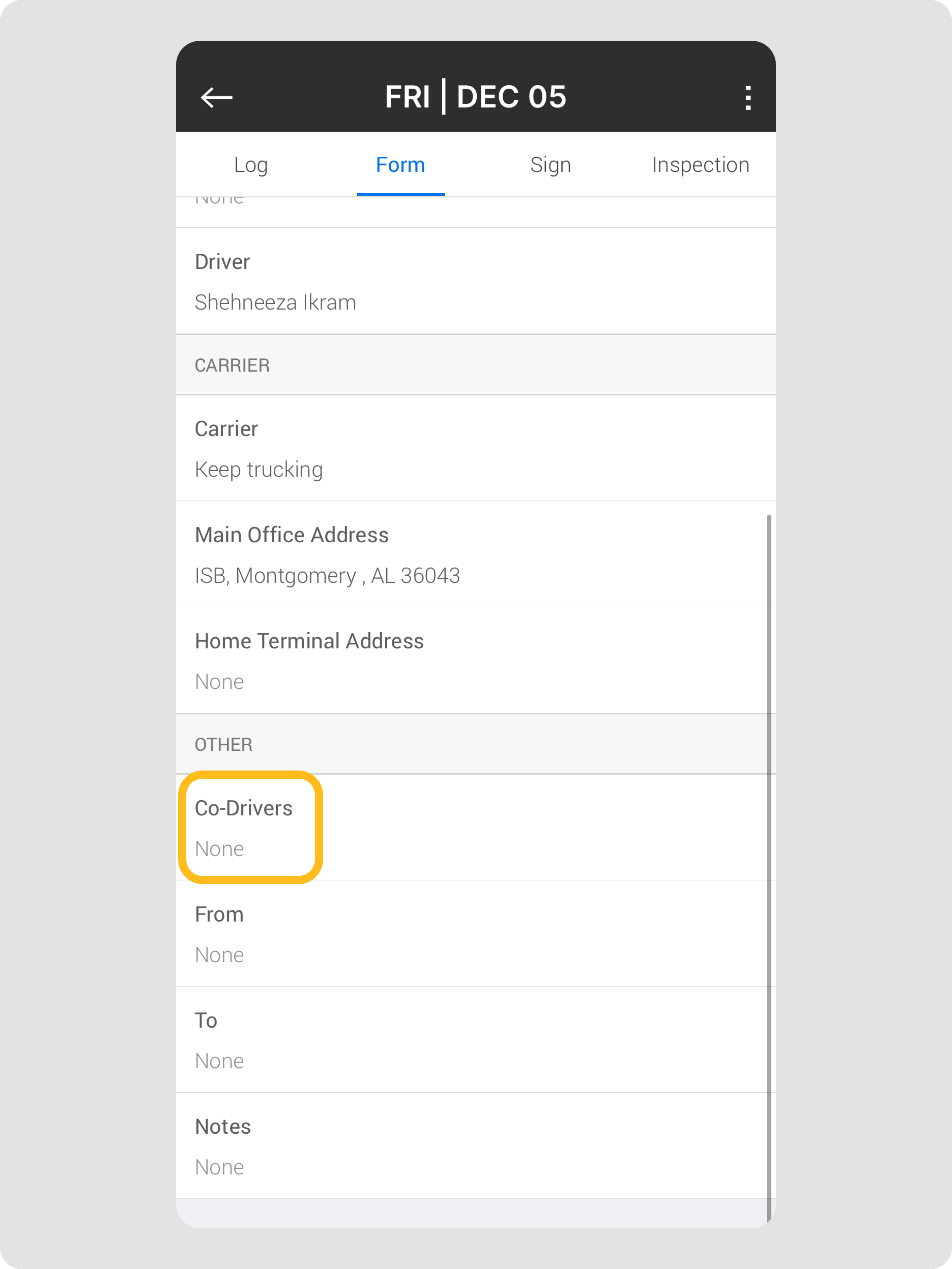Open the Sign tab

tap(550, 165)
